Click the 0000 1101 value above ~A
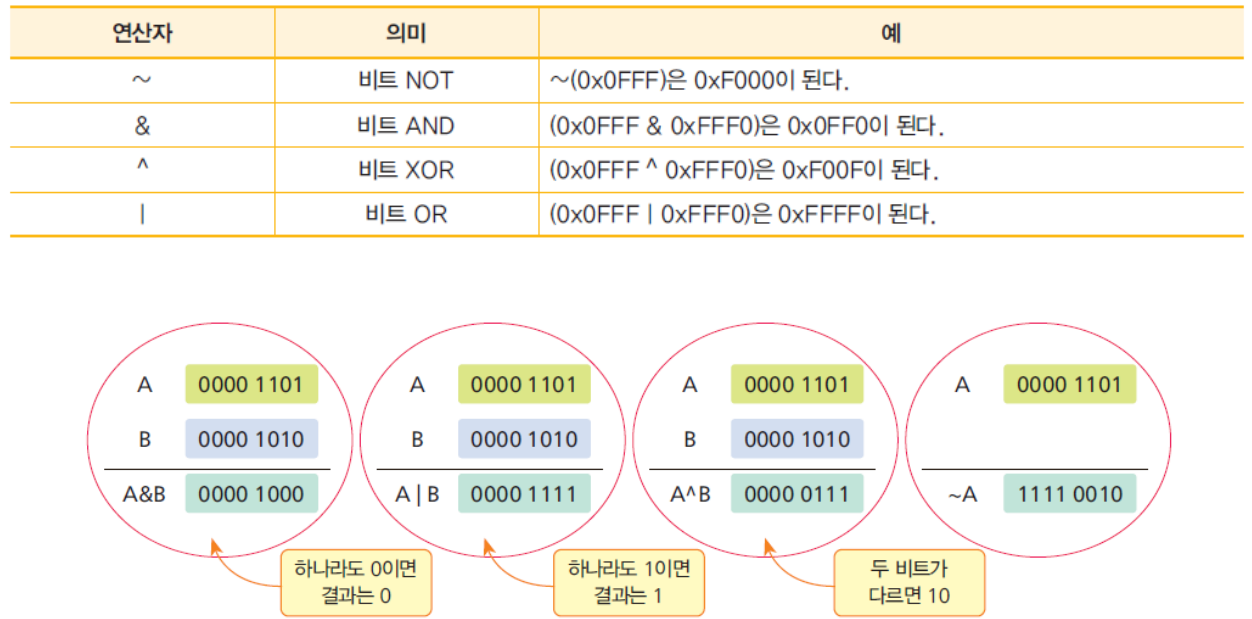 click(x=1070, y=384)
